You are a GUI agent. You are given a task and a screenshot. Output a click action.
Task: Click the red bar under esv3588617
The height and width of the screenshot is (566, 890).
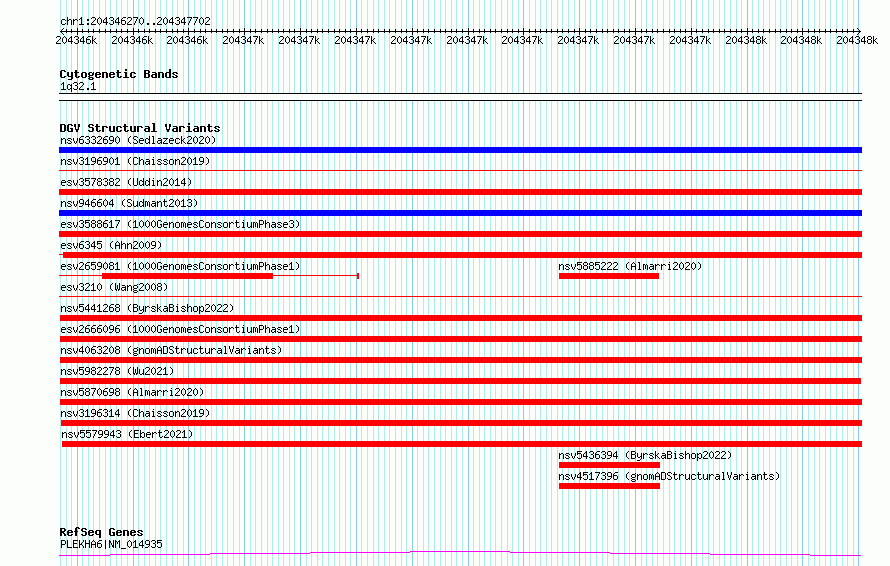(x=460, y=234)
